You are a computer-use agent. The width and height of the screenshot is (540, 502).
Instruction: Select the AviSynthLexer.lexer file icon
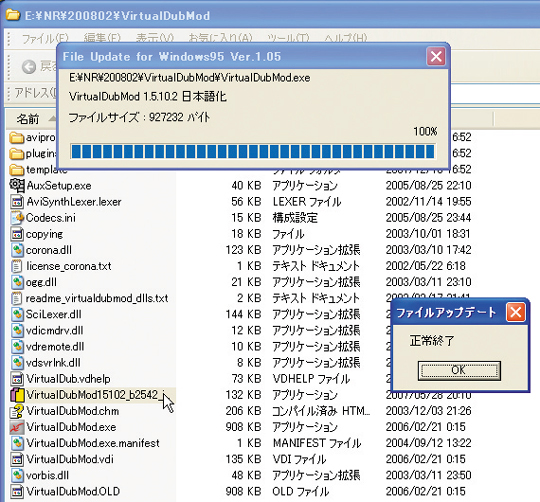click(x=17, y=202)
